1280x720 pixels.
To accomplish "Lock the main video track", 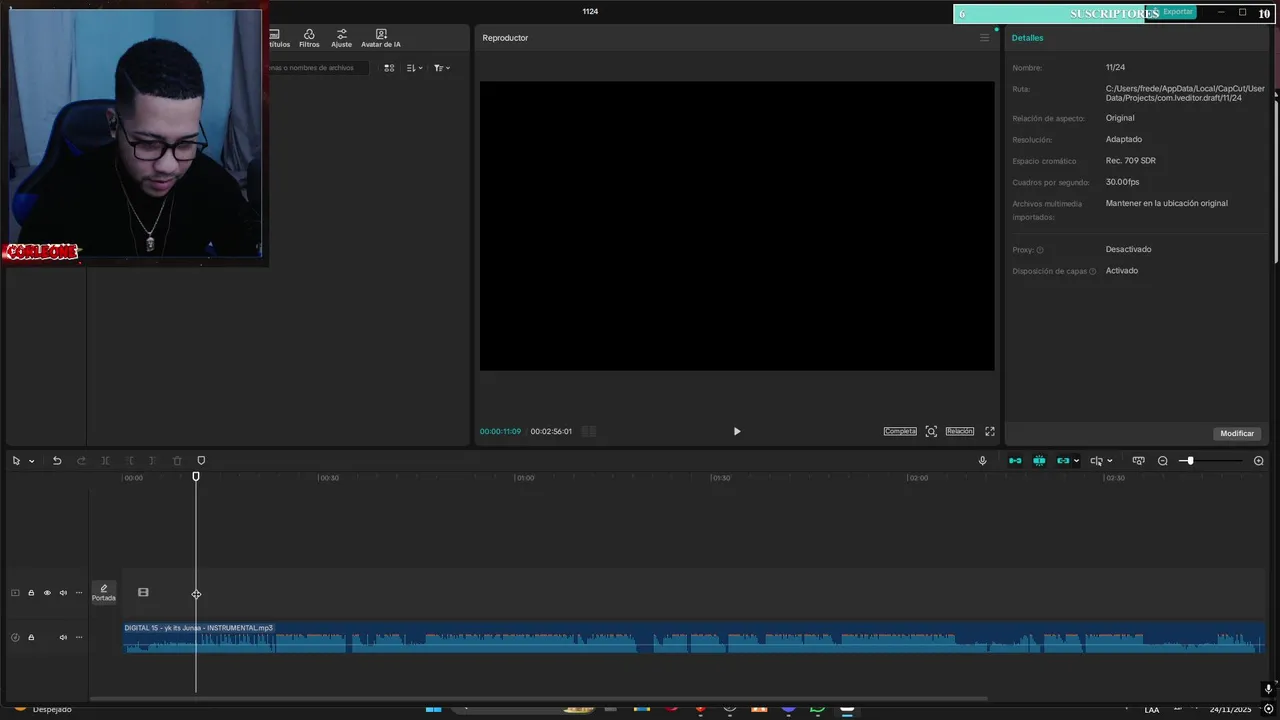I will pos(31,593).
